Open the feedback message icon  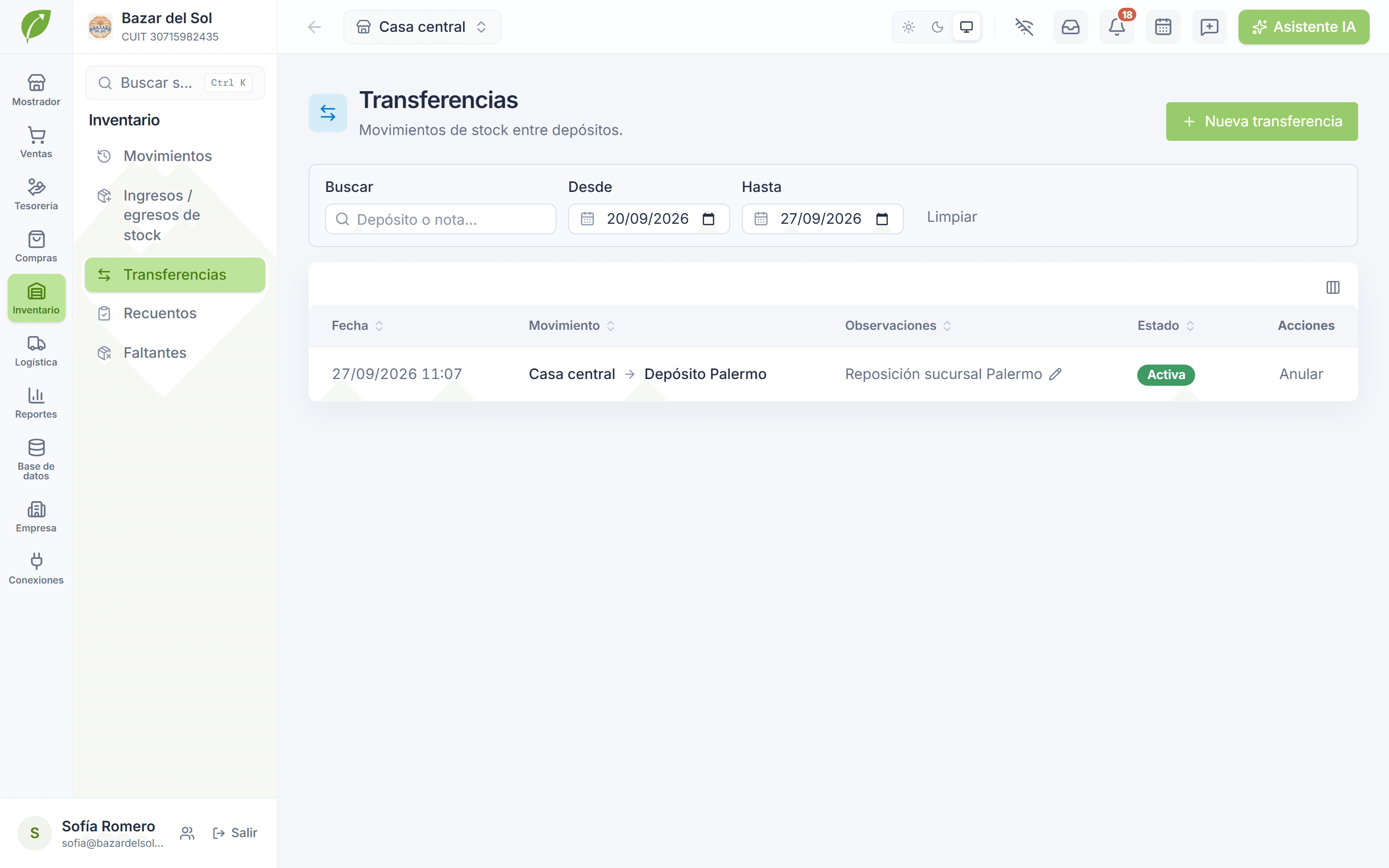[1210, 27]
